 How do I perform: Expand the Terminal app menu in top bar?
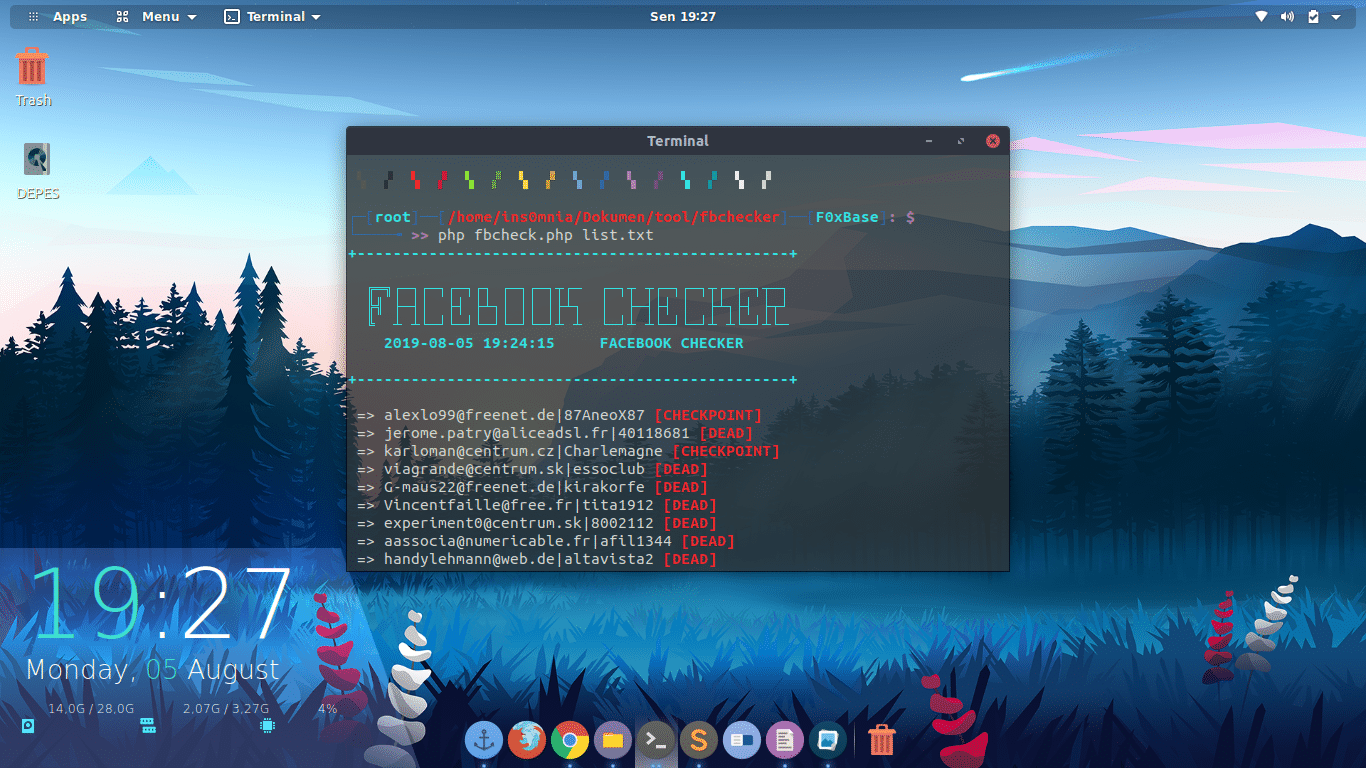click(273, 17)
